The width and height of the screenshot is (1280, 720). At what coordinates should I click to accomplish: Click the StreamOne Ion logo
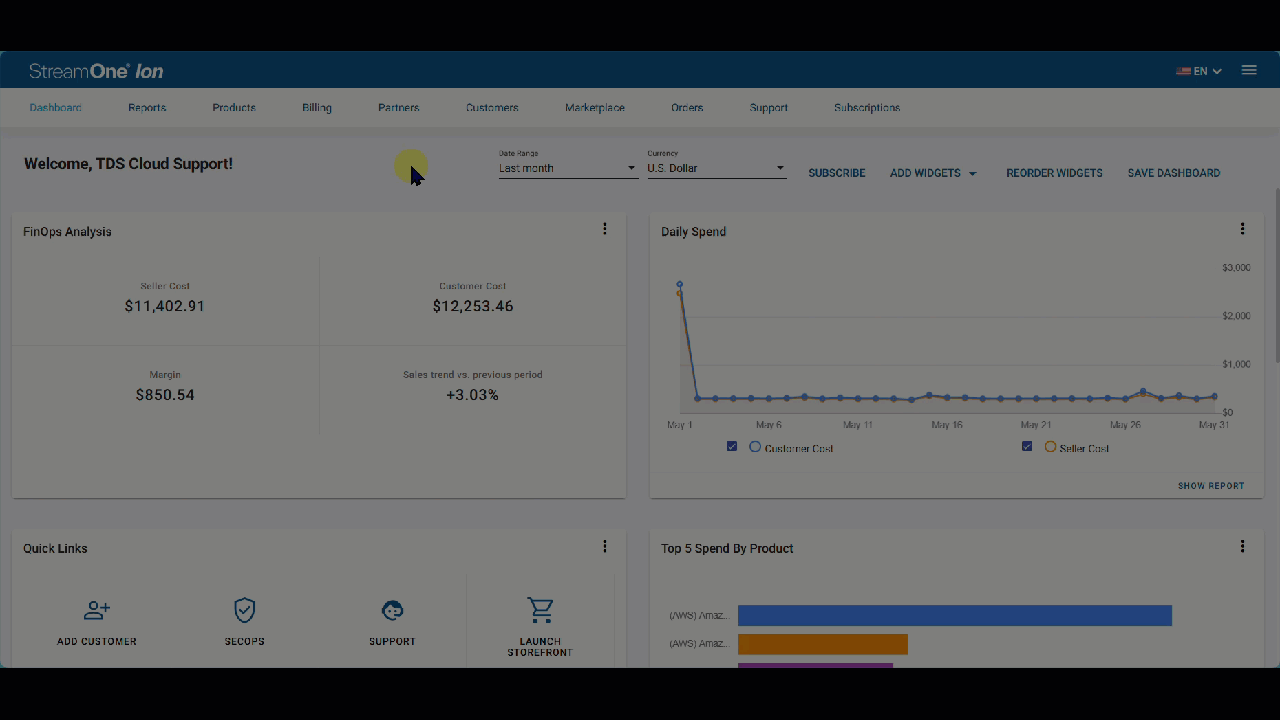click(96, 71)
